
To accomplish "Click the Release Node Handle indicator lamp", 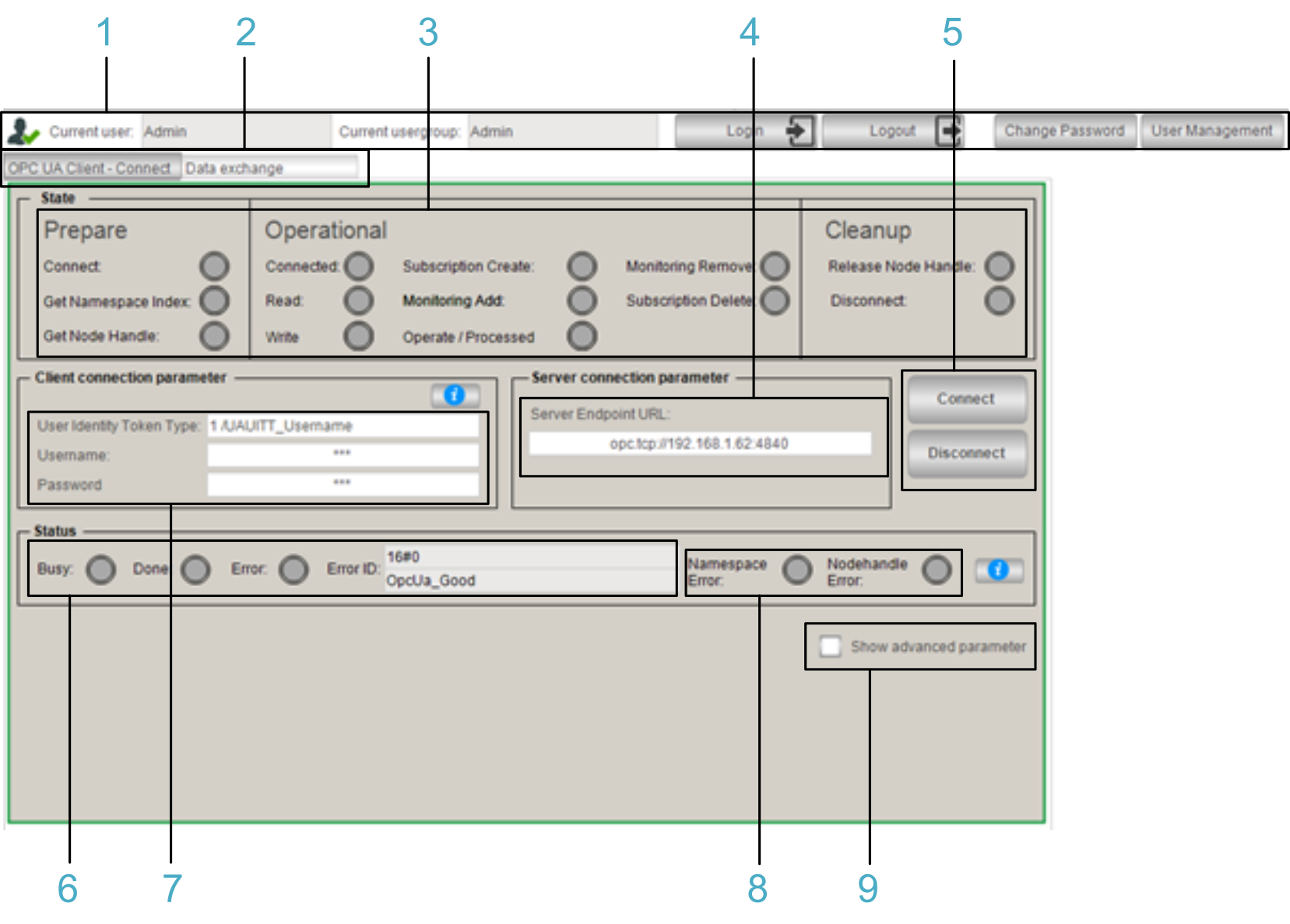I will point(1000,266).
